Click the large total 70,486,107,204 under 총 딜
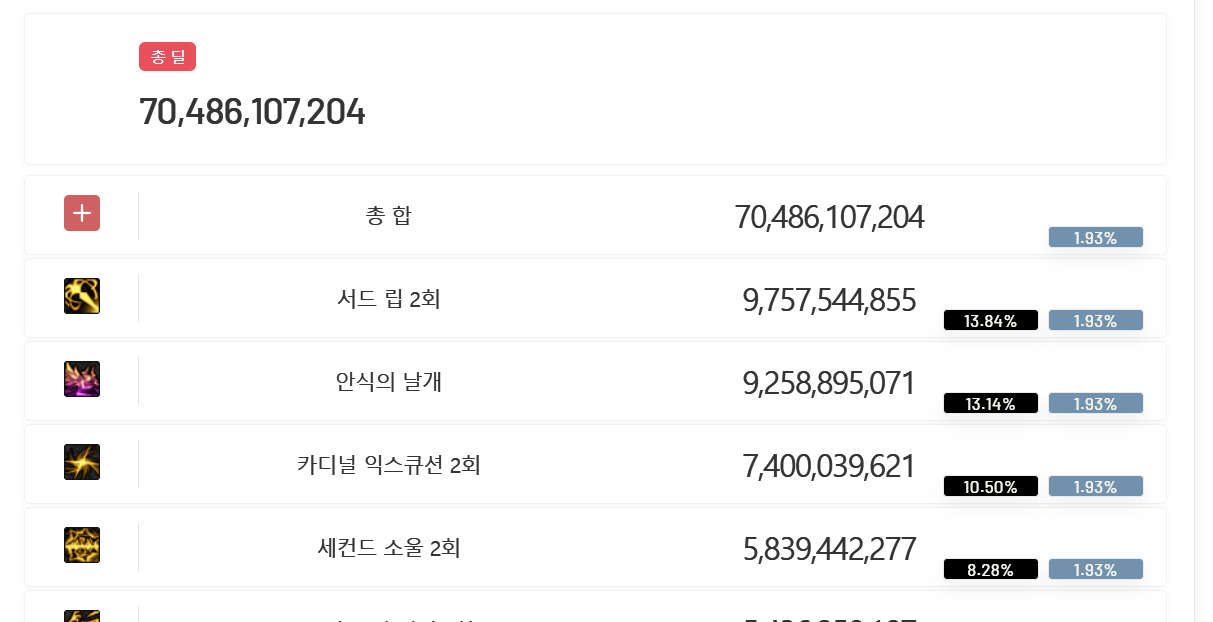 (x=252, y=112)
